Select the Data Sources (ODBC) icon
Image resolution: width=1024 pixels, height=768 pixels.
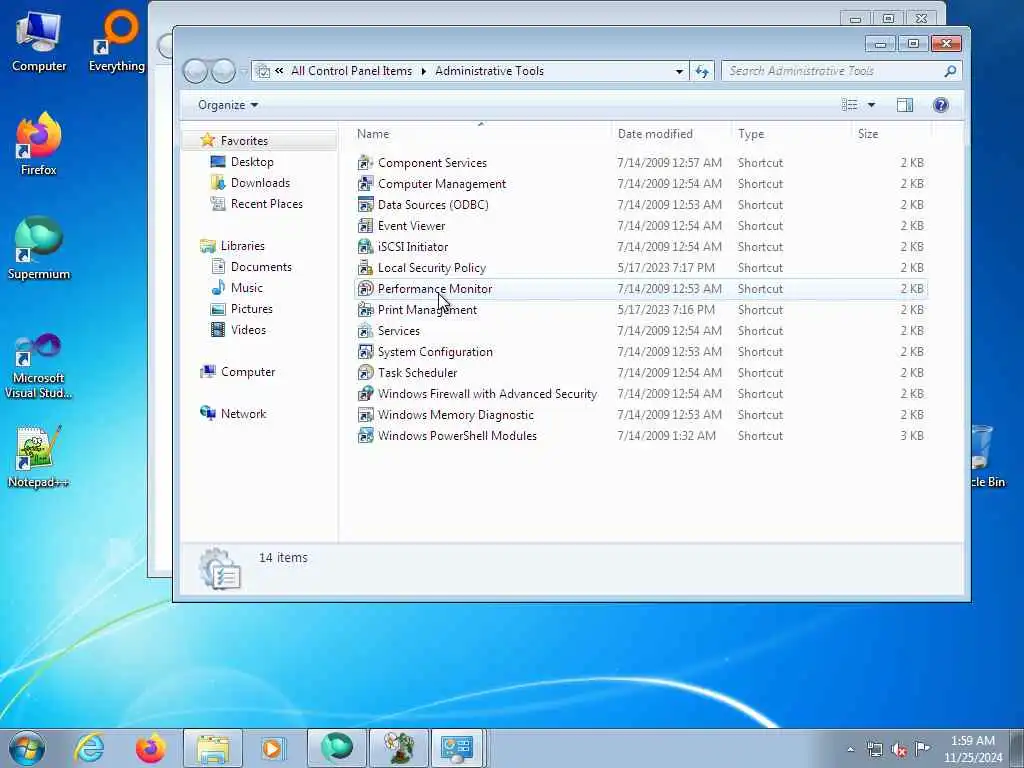click(x=365, y=204)
